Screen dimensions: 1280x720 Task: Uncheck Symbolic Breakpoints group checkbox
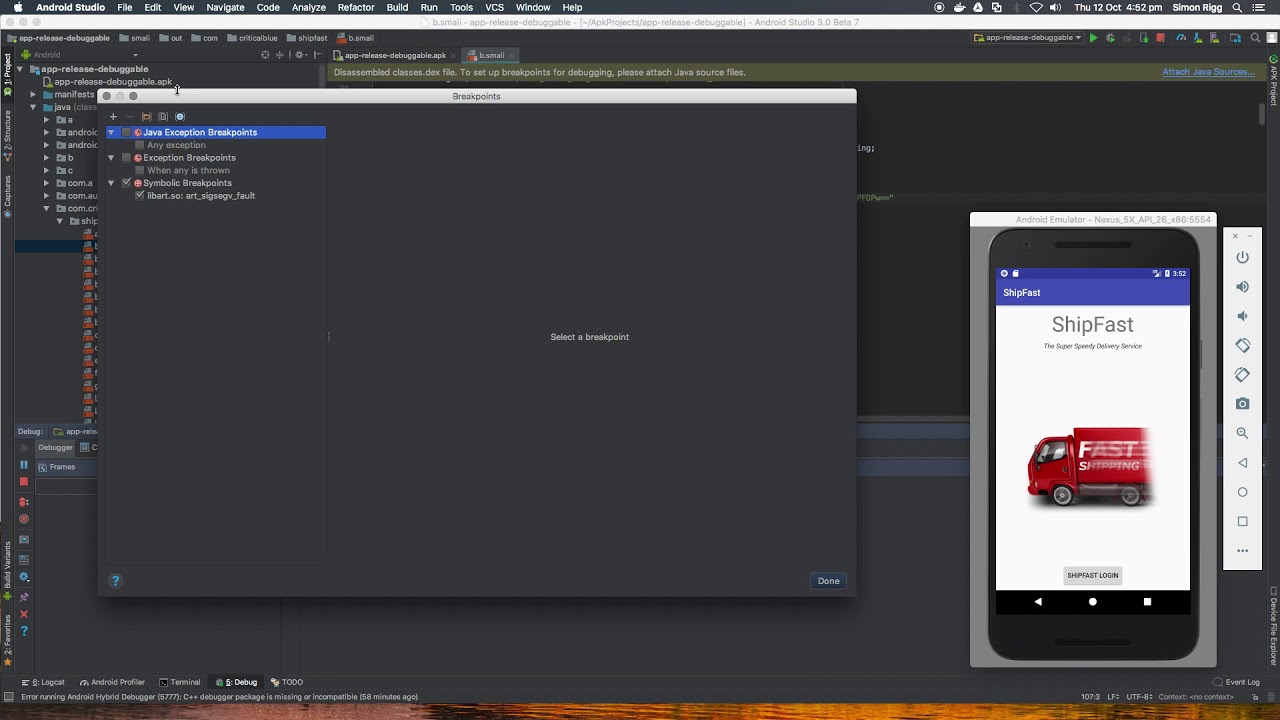point(126,183)
